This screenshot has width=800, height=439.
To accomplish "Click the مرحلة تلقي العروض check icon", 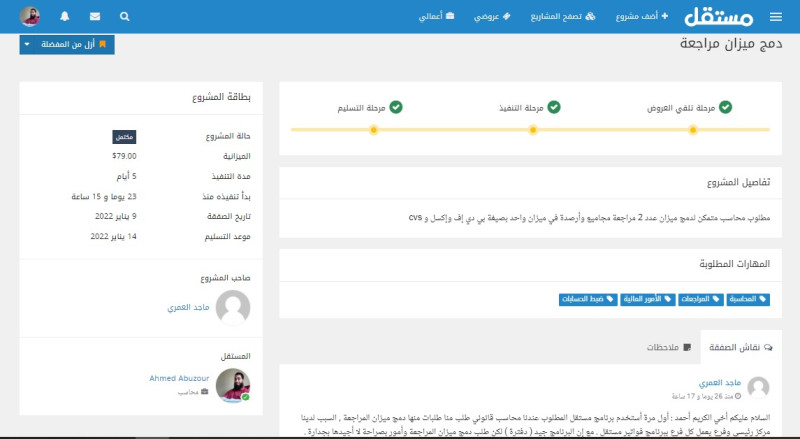I will [726, 107].
